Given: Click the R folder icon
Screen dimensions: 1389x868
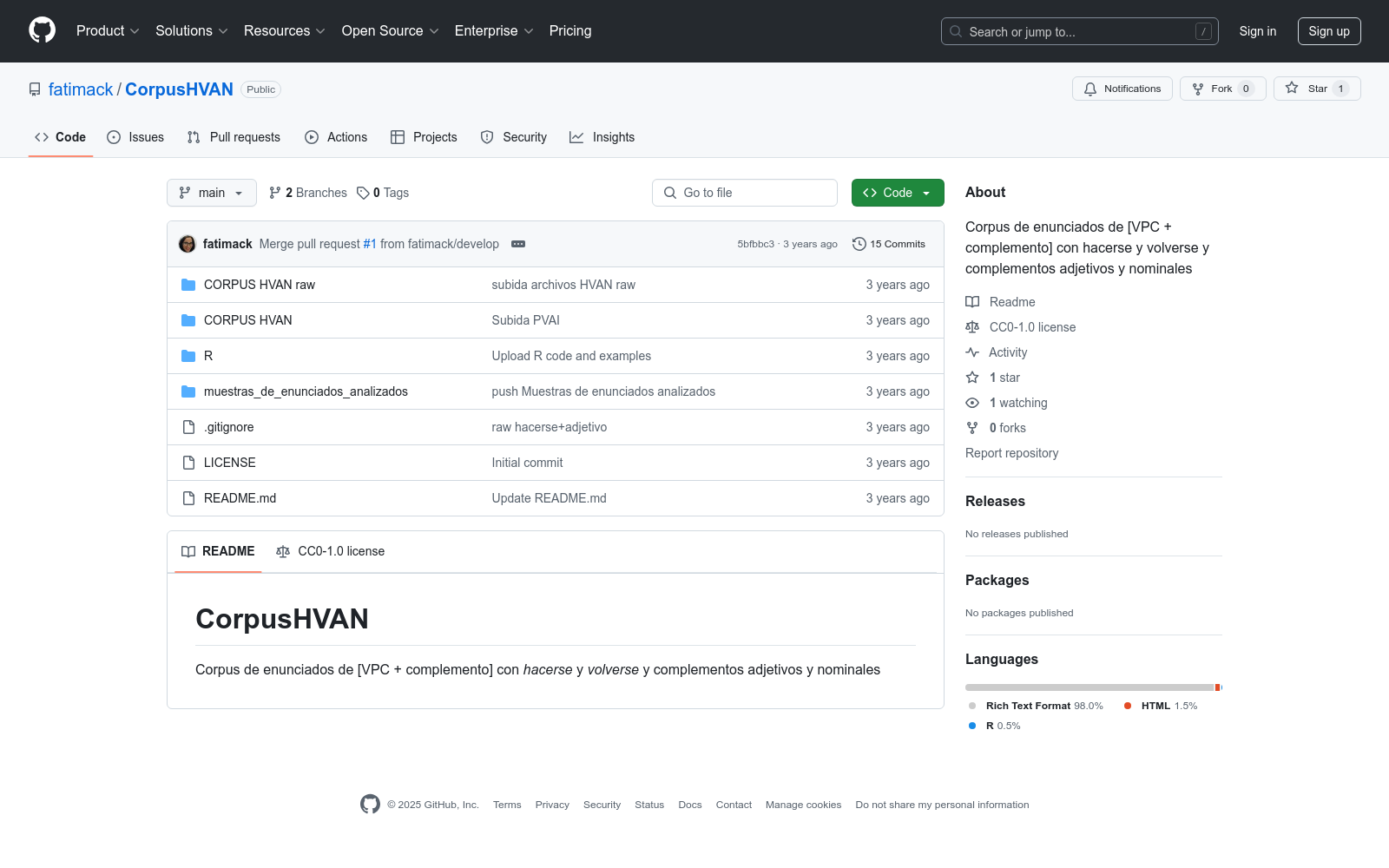Looking at the screenshot, I should click(188, 356).
